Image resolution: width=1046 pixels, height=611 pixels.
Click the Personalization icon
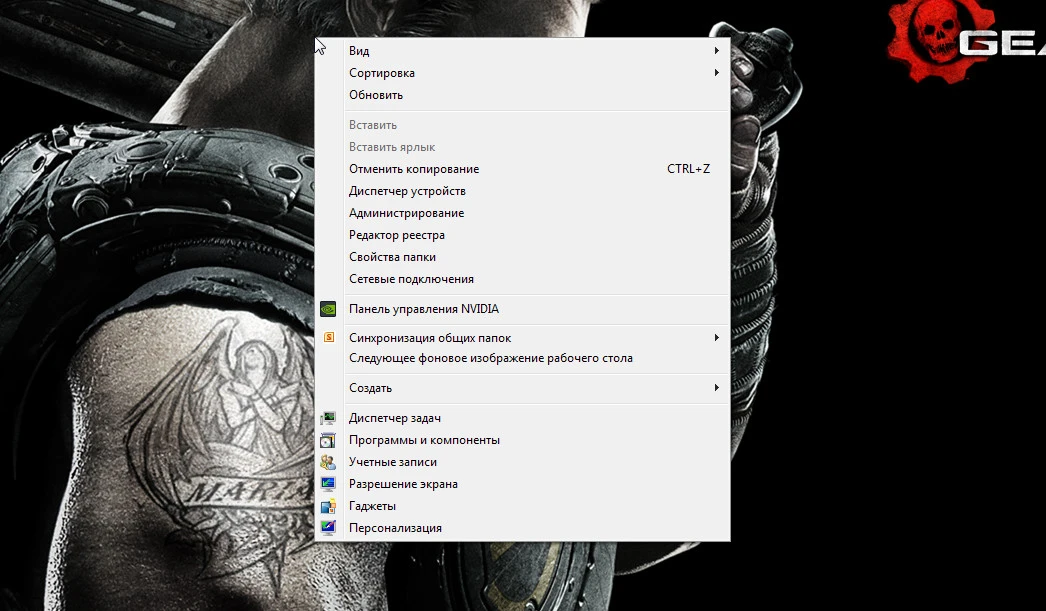(328, 528)
